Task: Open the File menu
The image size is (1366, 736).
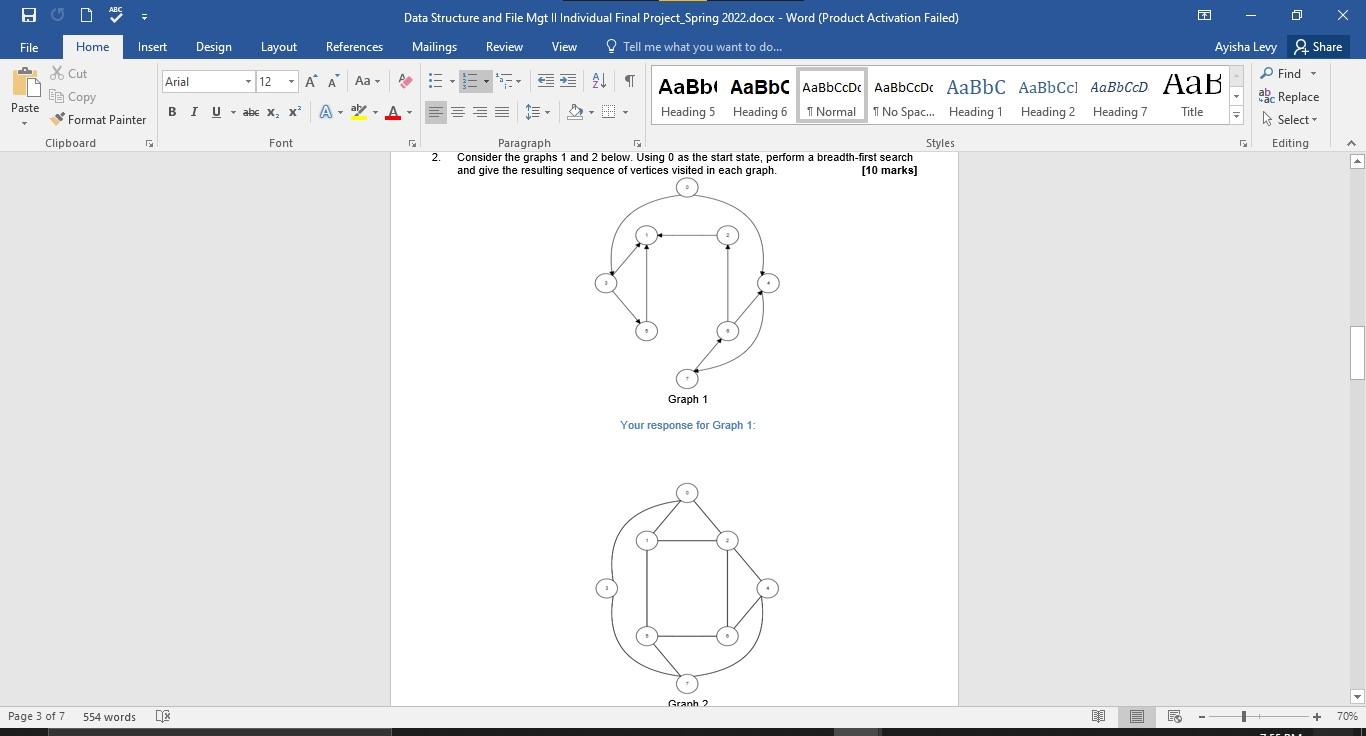Action: (x=29, y=47)
